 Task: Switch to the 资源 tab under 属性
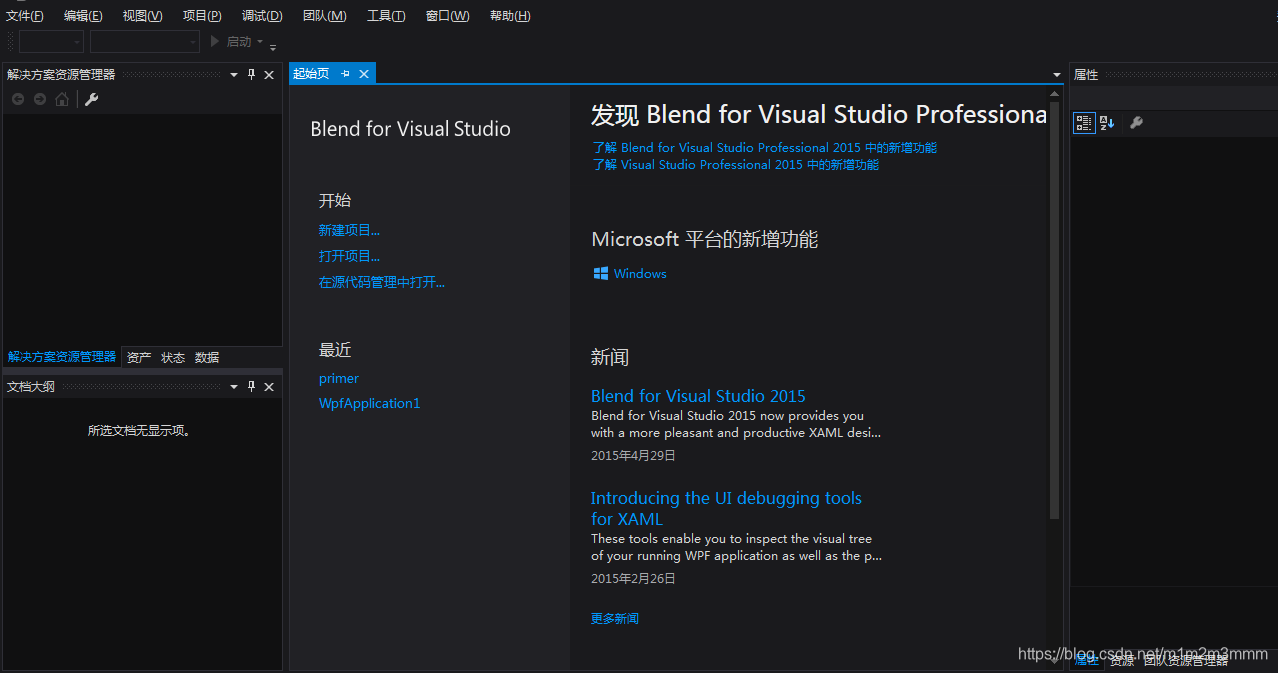[x=1122, y=661]
